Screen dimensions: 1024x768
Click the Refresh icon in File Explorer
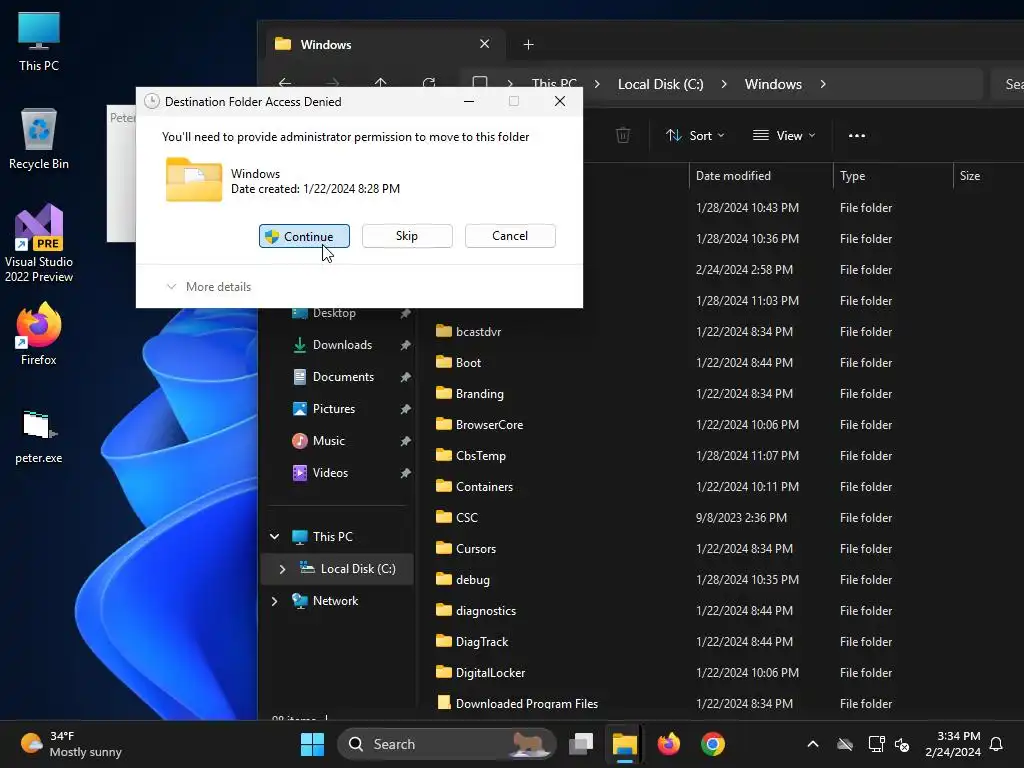429,83
